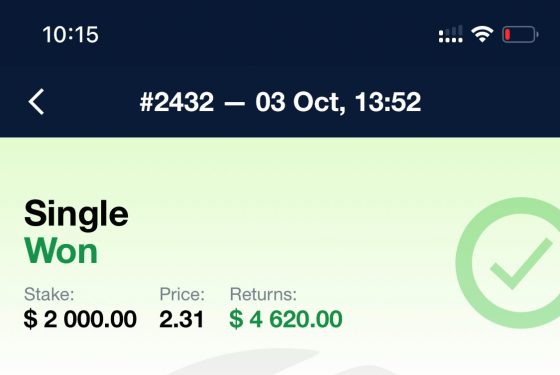Select the returns amount $ 4 620.00
The height and width of the screenshot is (375, 560).
[286, 319]
